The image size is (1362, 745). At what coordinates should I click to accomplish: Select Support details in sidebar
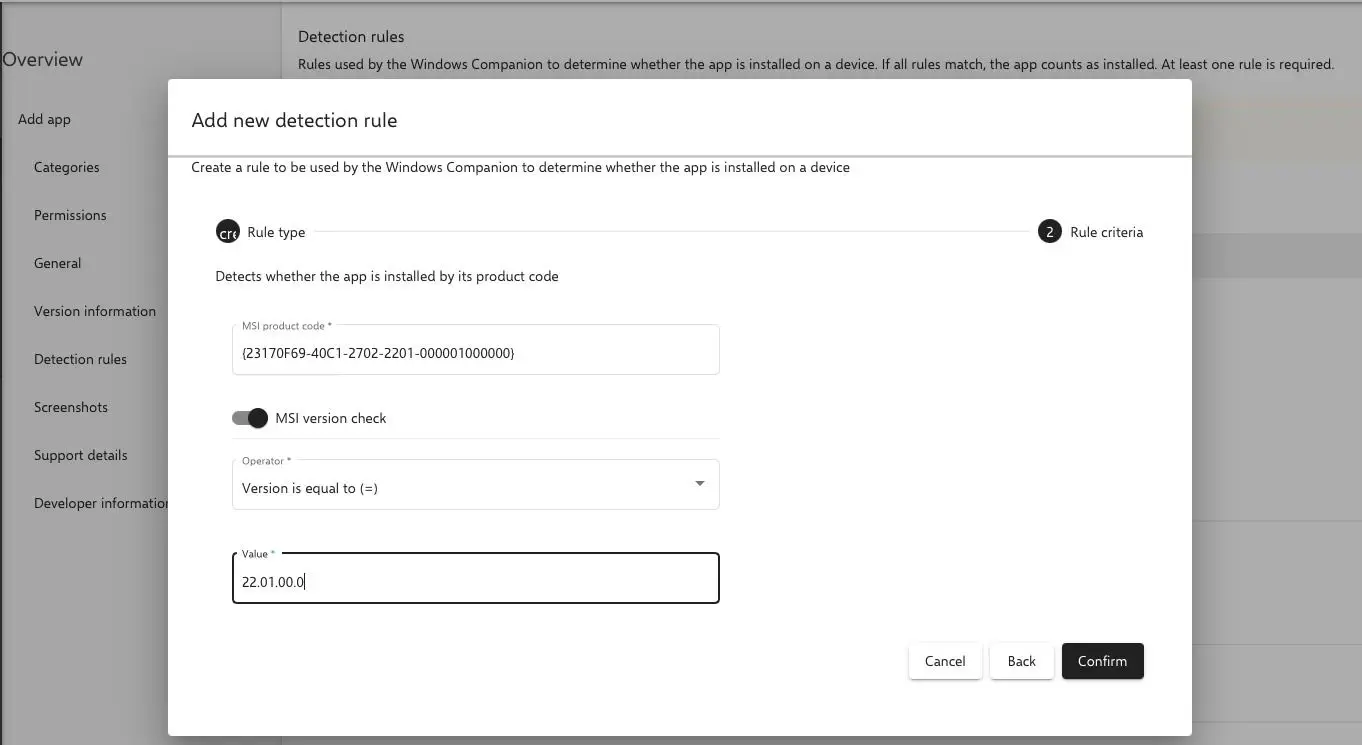click(81, 455)
